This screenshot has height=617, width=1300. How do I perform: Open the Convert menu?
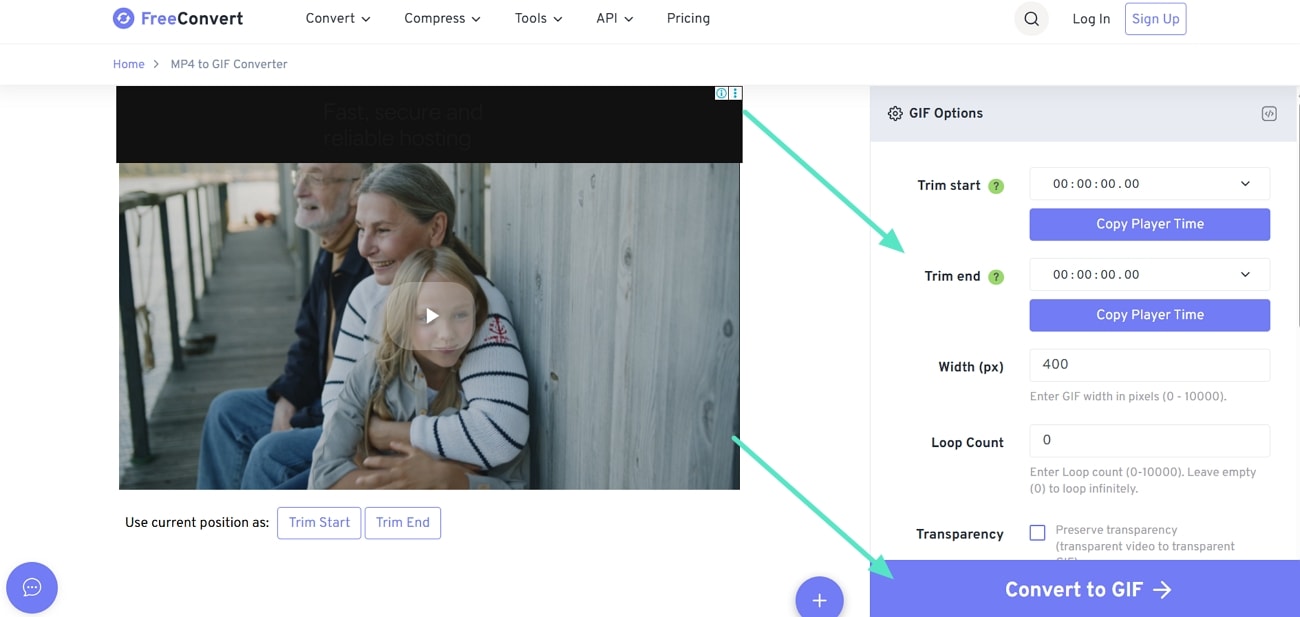pos(338,19)
